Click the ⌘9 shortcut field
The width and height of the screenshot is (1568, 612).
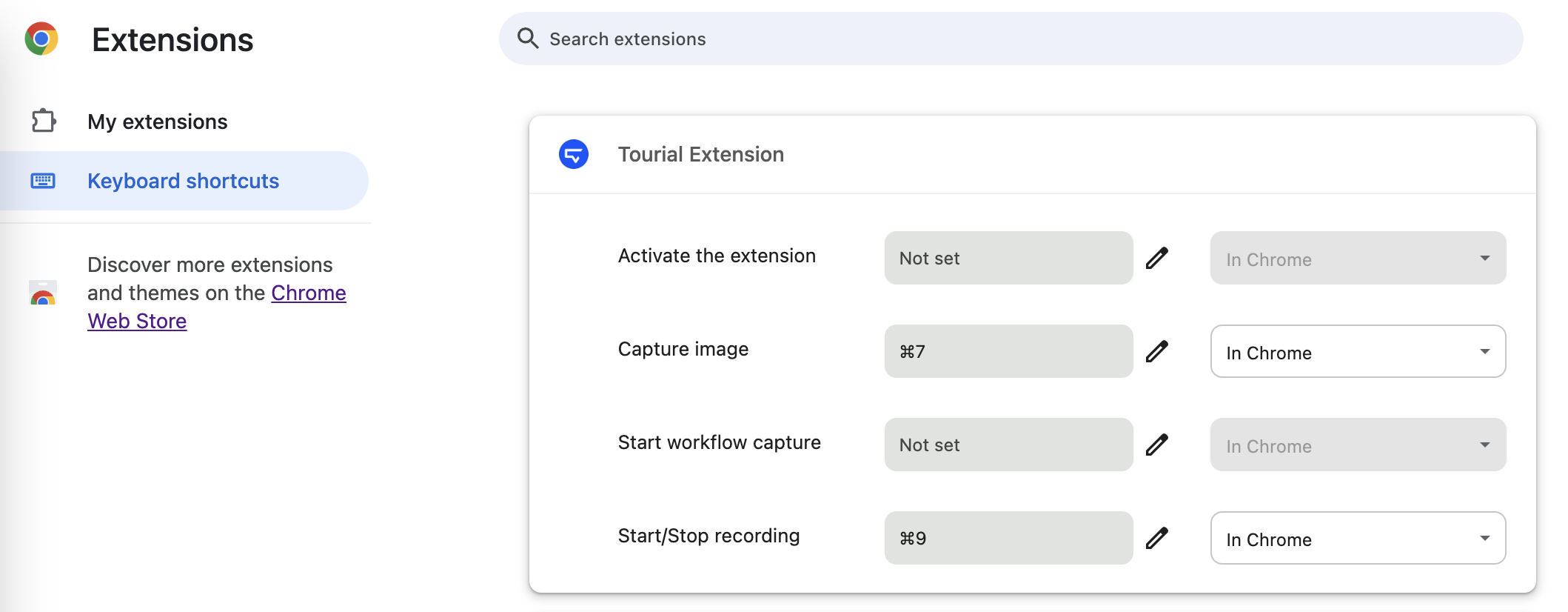point(1008,538)
